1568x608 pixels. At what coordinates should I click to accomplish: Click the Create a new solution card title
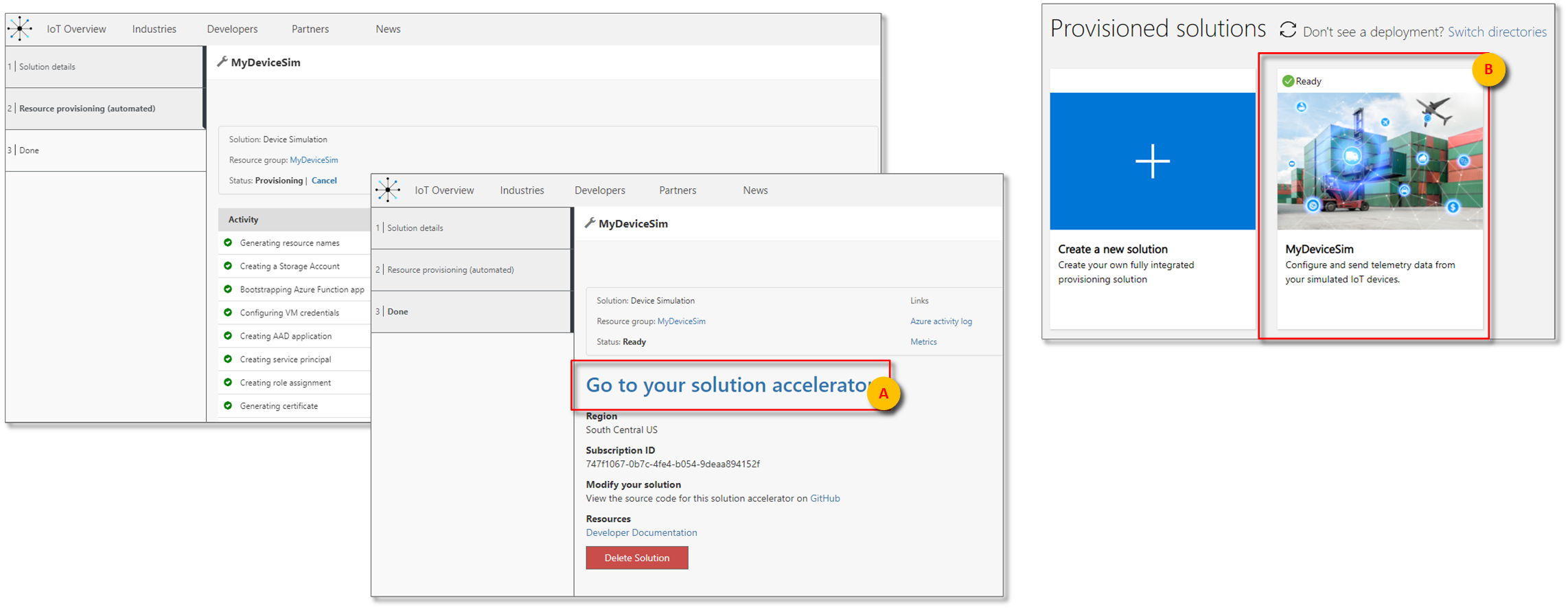point(1113,249)
